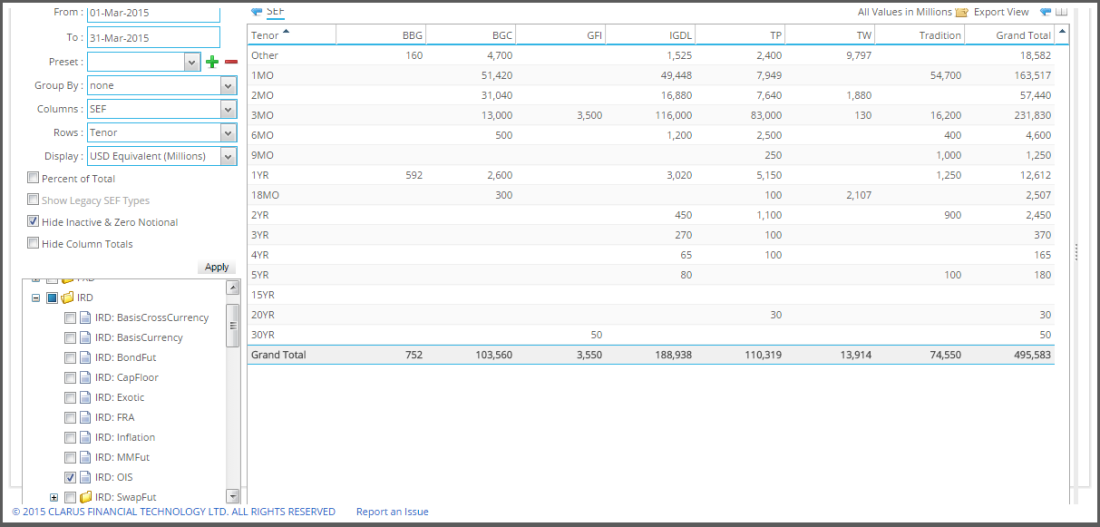Click the 1MO row label
Screen dimensions: 1100x527
tap(262, 75)
